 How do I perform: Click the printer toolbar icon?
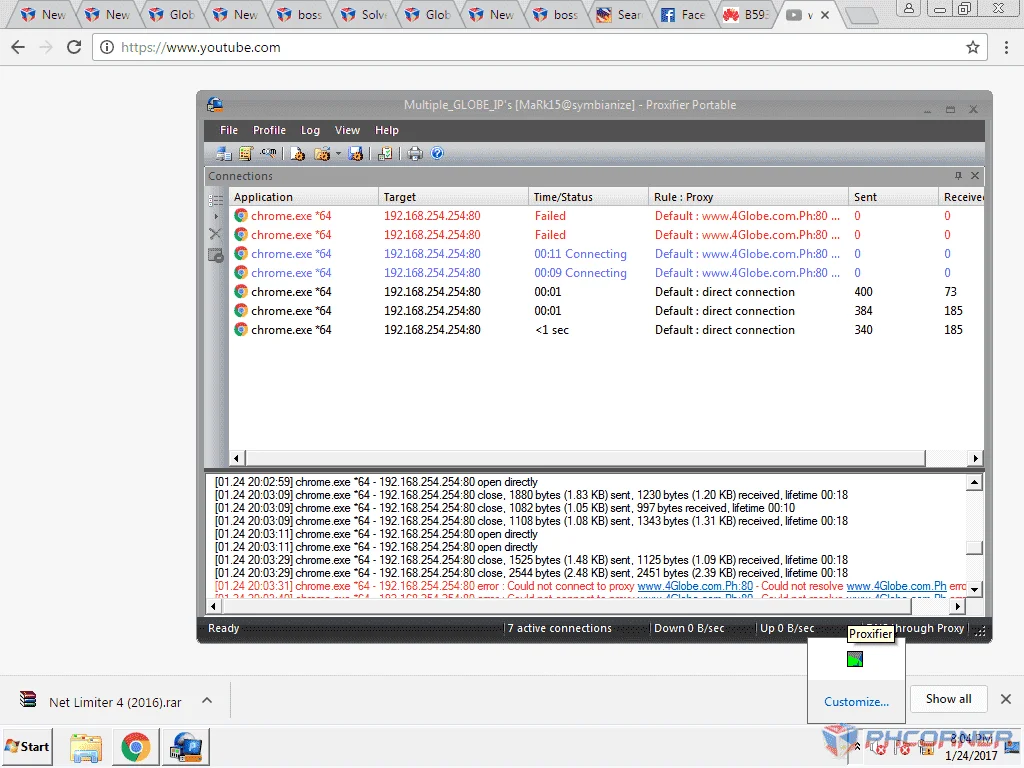[x=415, y=153]
